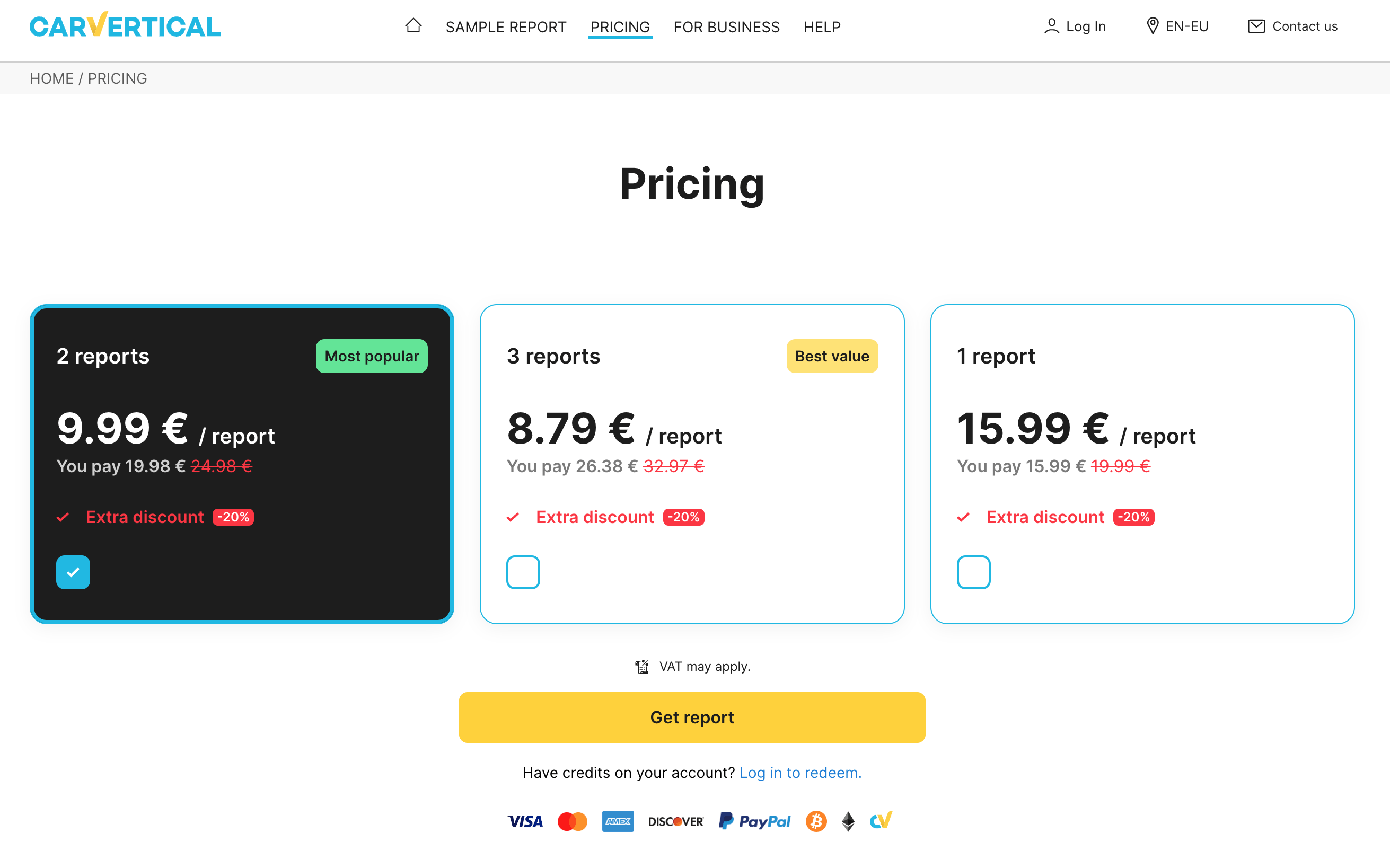
Task: Open the Help menu item
Action: [x=822, y=27]
